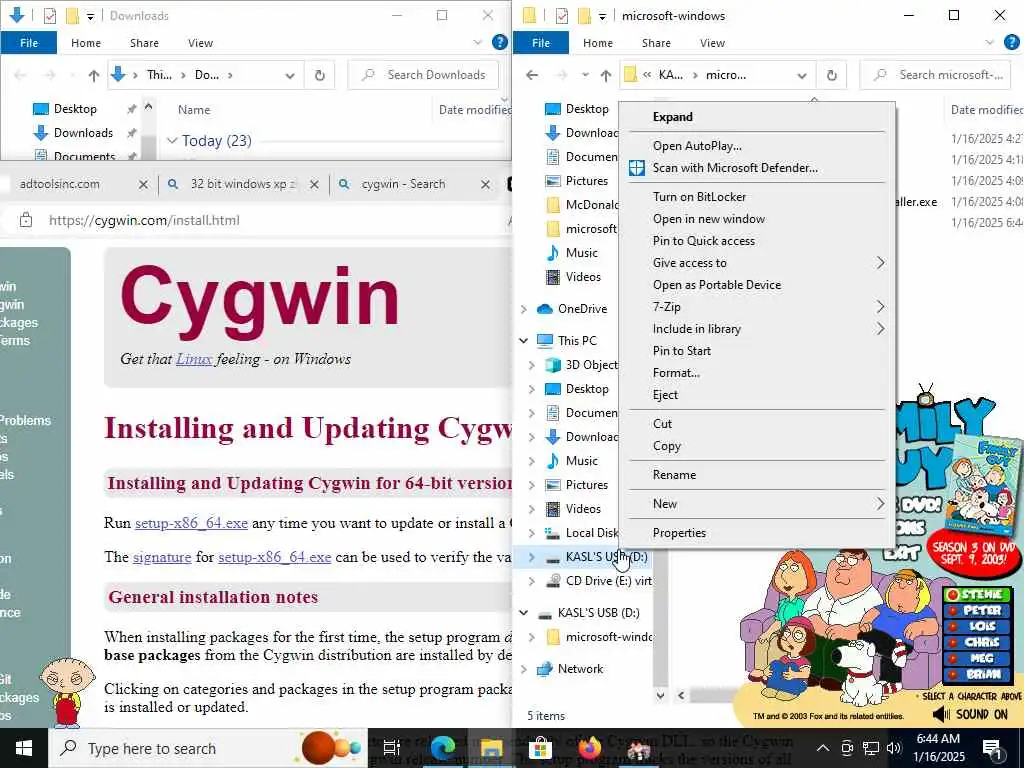1024x768 pixels.
Task: Close the adtoolsinc.com browser tab
Action: pyautogui.click(x=144, y=185)
